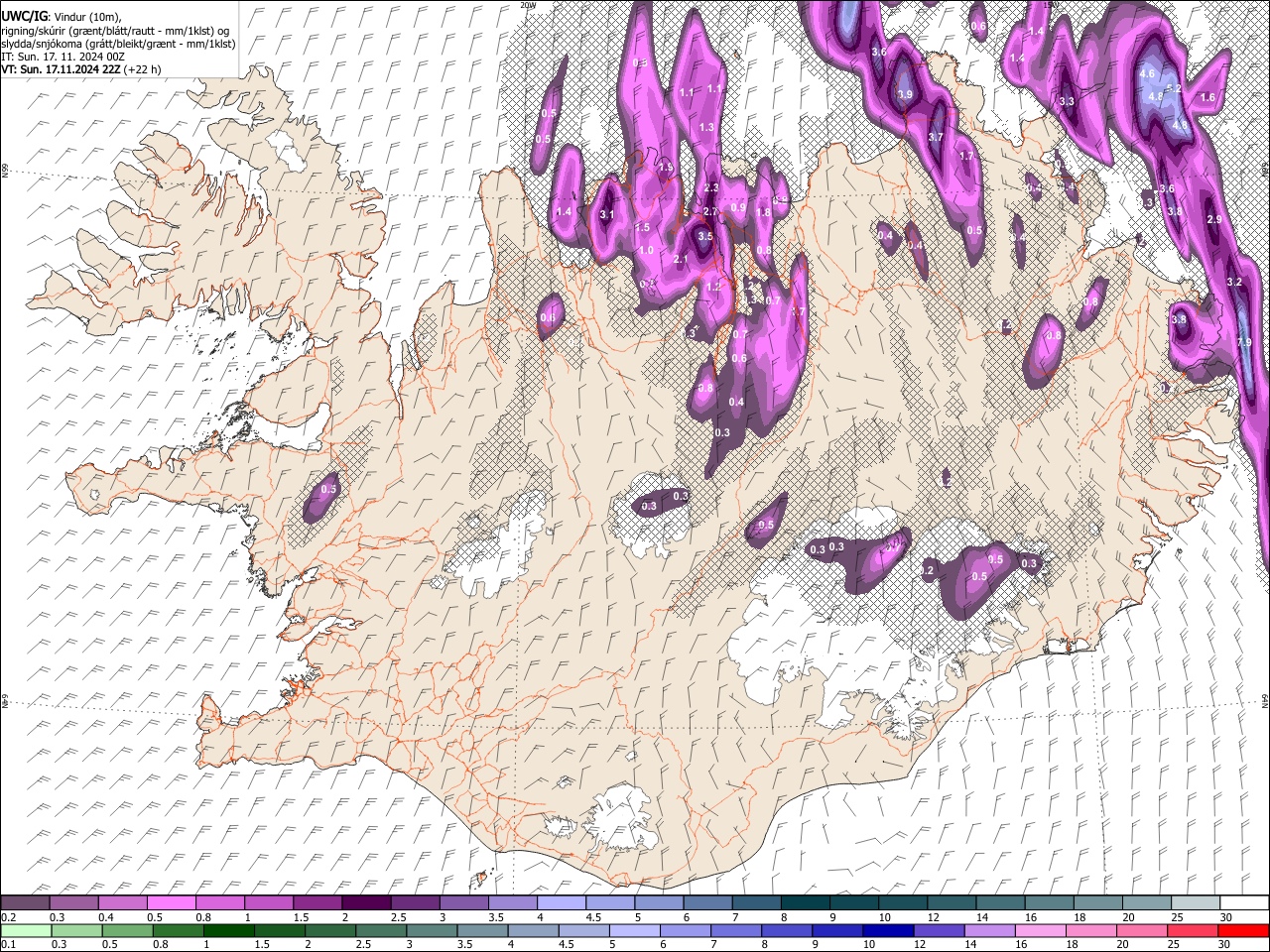Click the light pink 16 swatch in bottom legend
This screenshot has width=1270, height=952.
point(1040,930)
